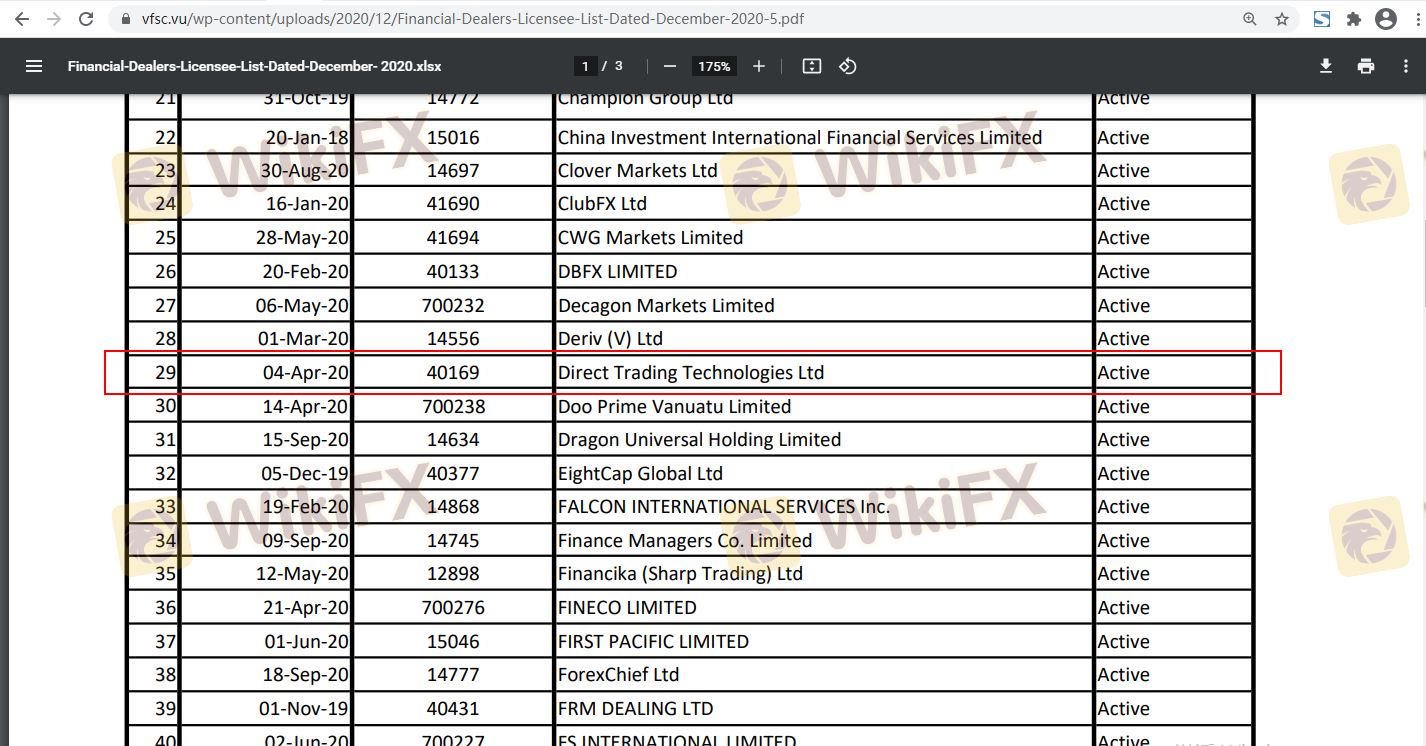Screen dimensions: 1426x746
Task: Click the address bar URL
Action: 470,19
